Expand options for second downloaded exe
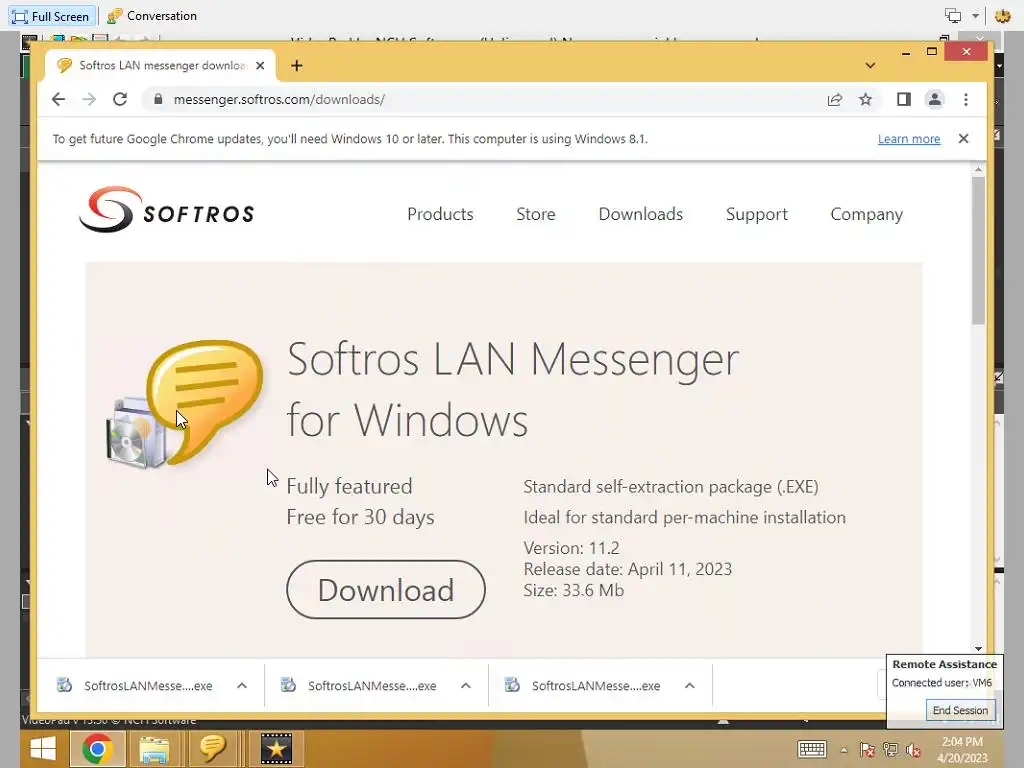1024x768 pixels. 466,686
